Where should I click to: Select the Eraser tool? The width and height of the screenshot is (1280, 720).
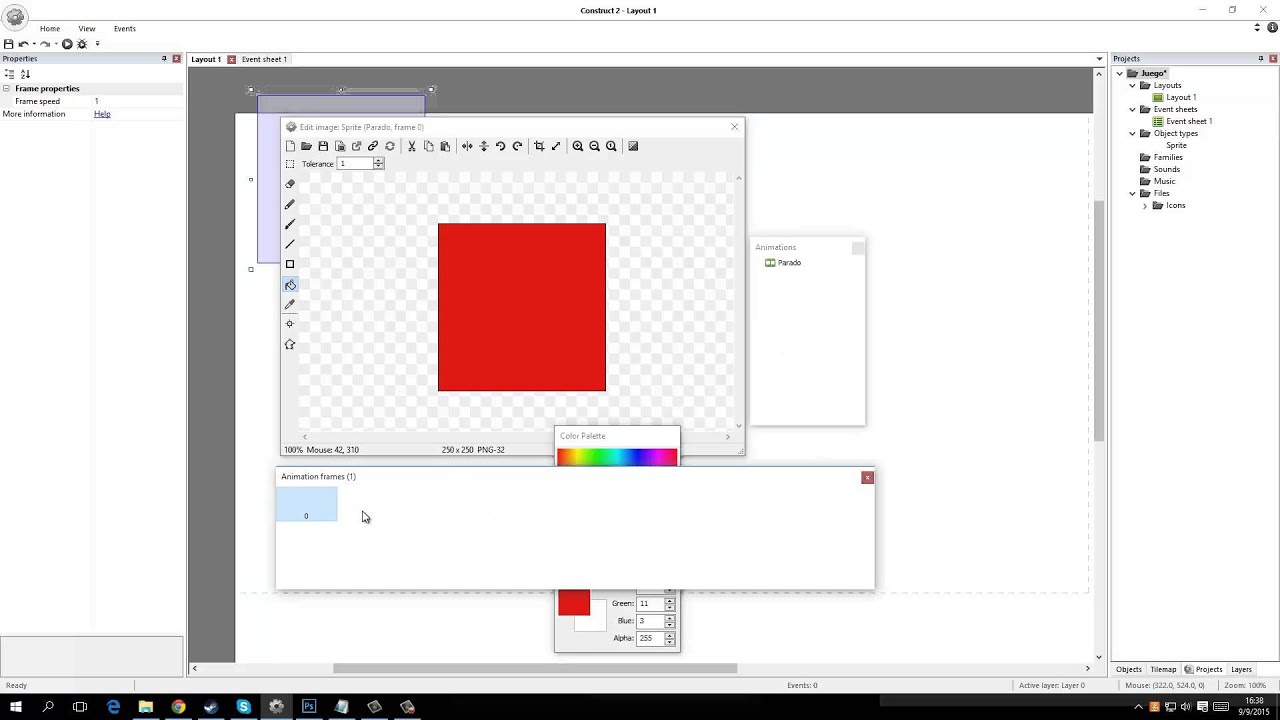[x=290, y=184]
